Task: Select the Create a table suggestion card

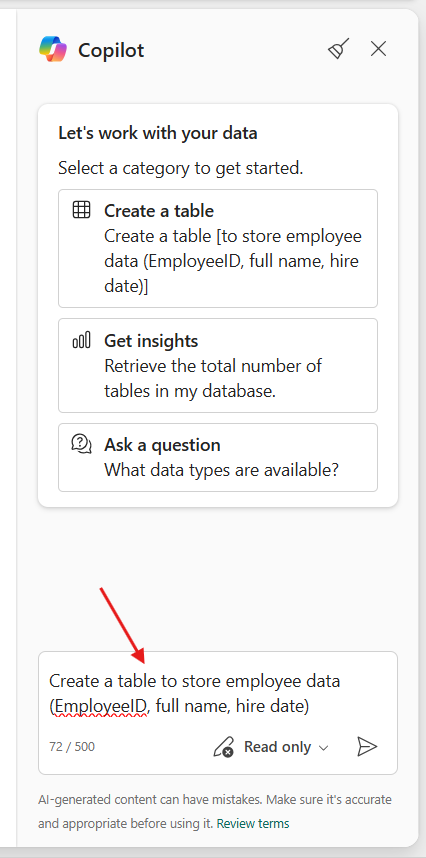Action: [218, 248]
